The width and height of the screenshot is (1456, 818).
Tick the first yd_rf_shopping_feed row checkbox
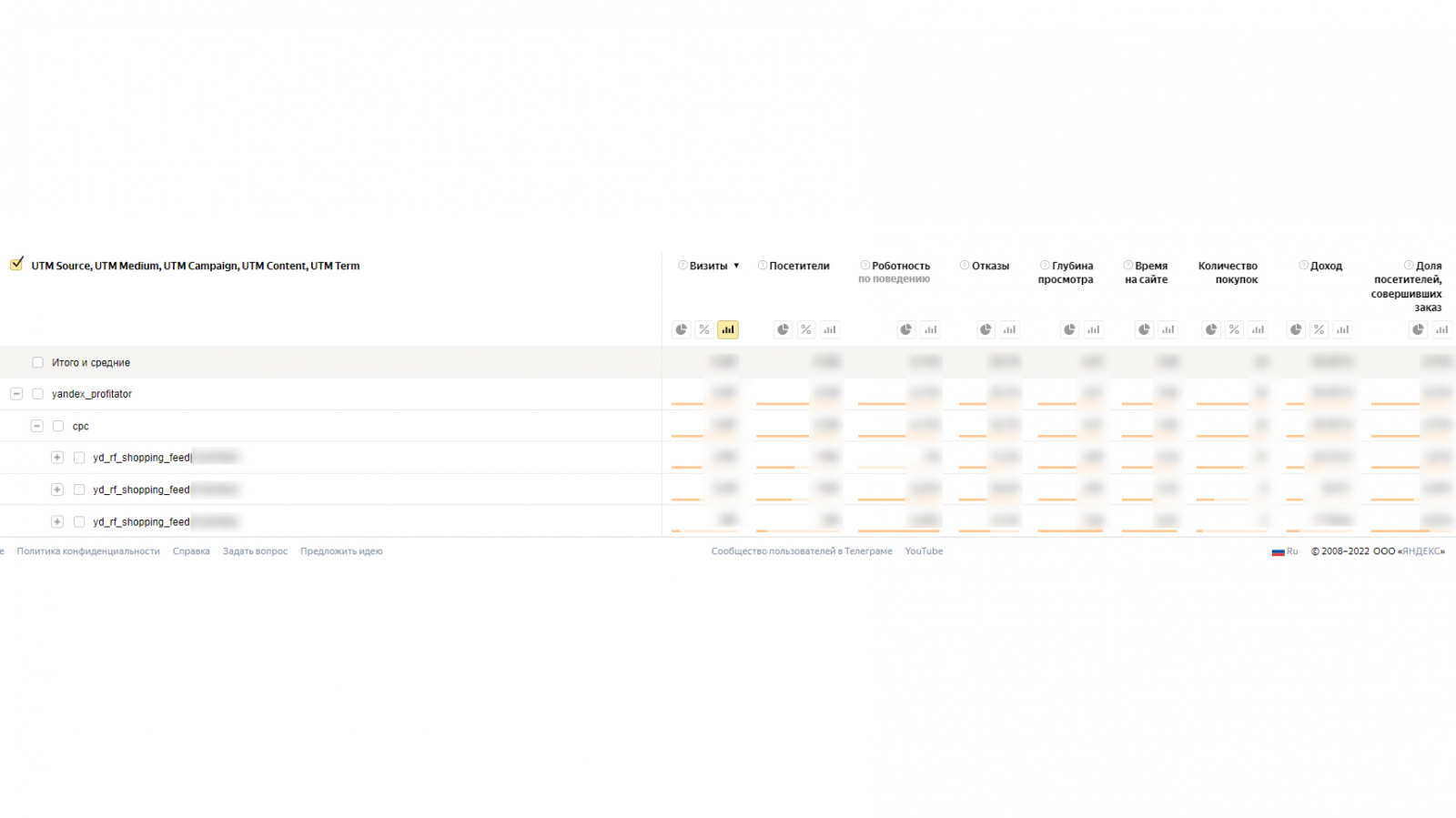(79, 458)
